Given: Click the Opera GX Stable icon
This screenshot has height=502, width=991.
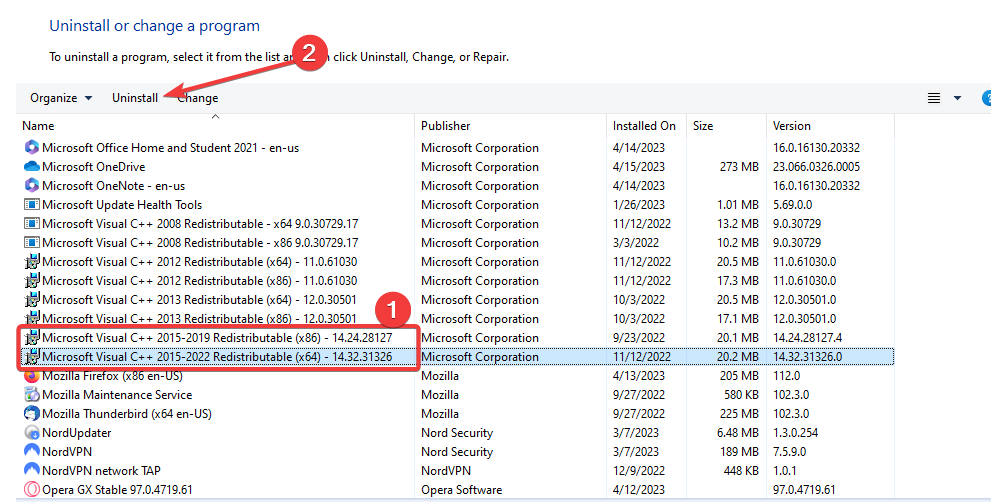Looking at the screenshot, I should (x=32, y=489).
